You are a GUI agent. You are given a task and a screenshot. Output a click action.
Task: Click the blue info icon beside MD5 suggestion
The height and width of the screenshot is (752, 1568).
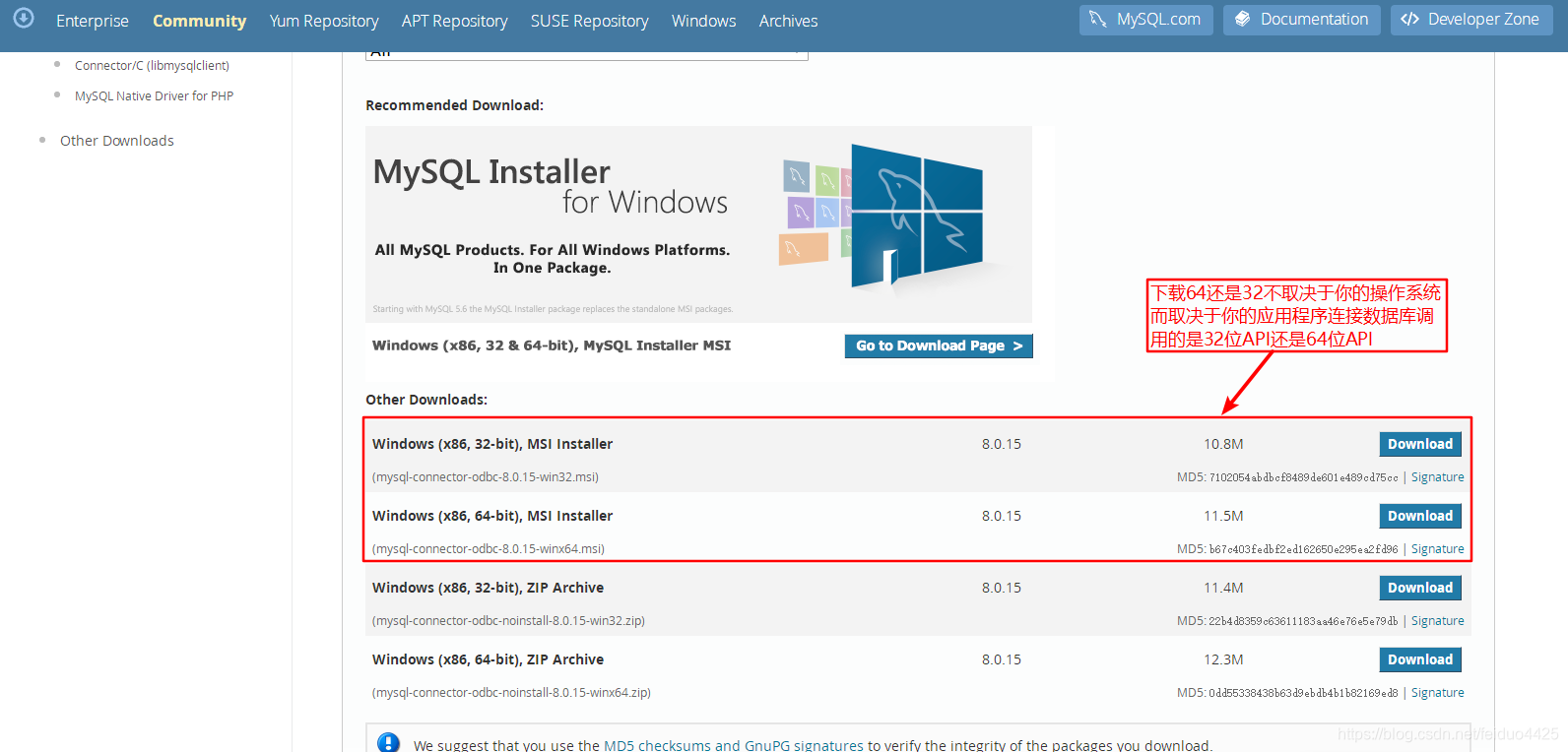point(389,743)
